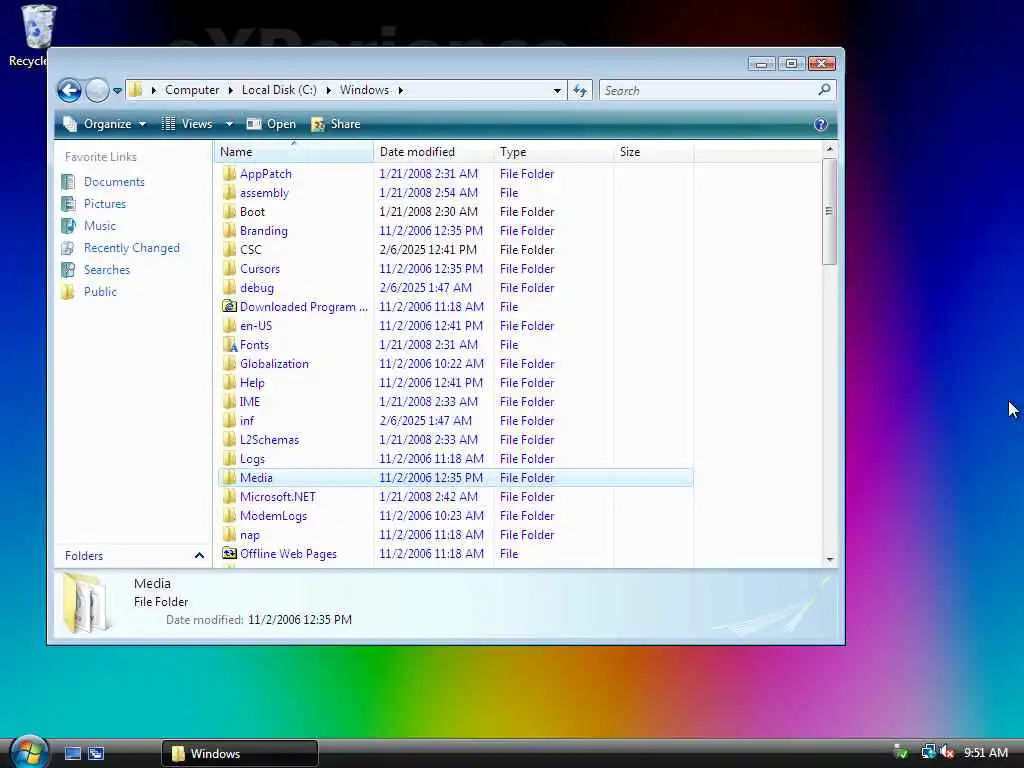The height and width of the screenshot is (768, 1024).
Task: Sort by the Type column header
Action: [x=554, y=152]
